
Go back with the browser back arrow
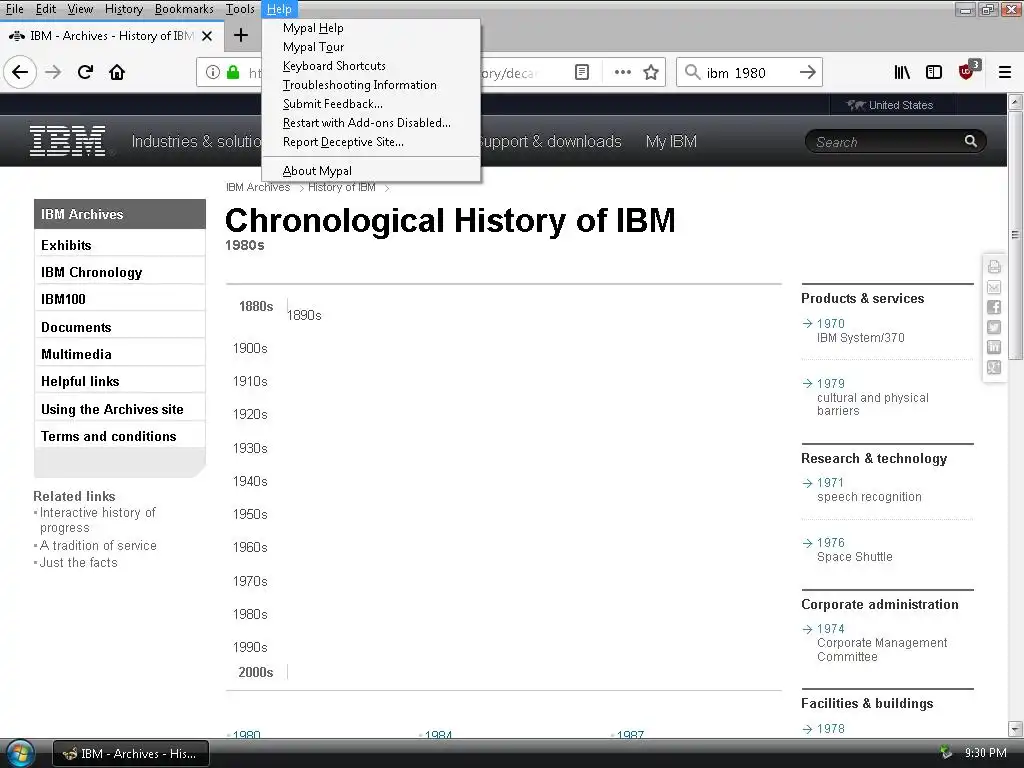coord(20,72)
